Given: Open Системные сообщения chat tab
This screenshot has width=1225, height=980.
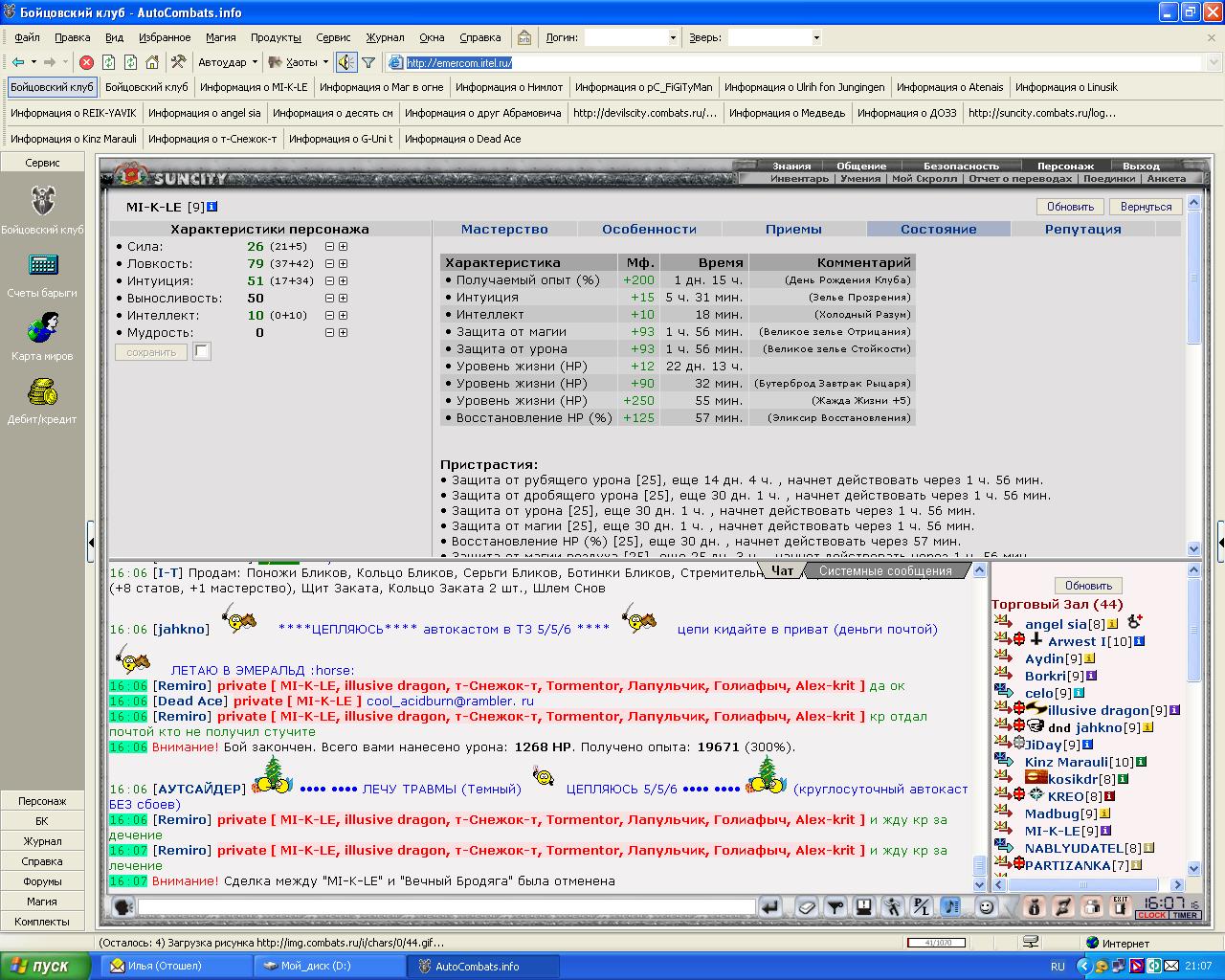Looking at the screenshot, I should point(885,570).
